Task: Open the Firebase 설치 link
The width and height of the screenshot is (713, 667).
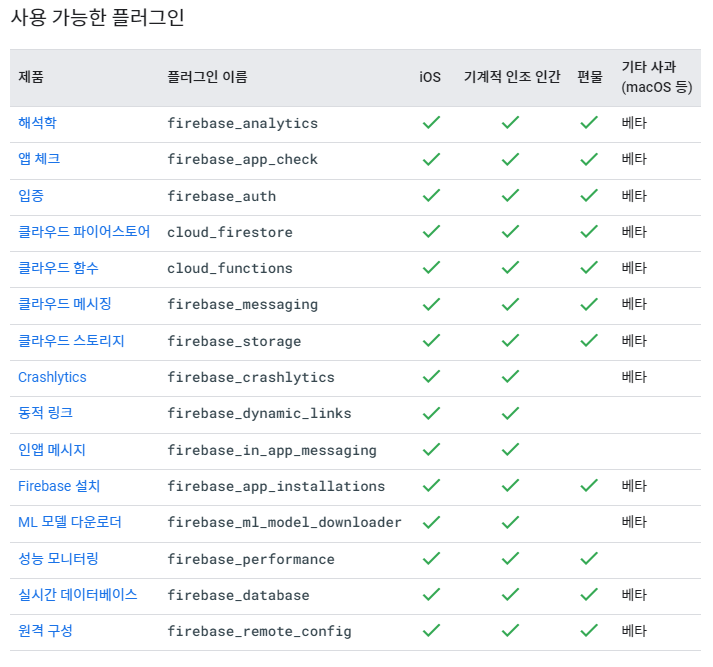Action: click(x=59, y=486)
